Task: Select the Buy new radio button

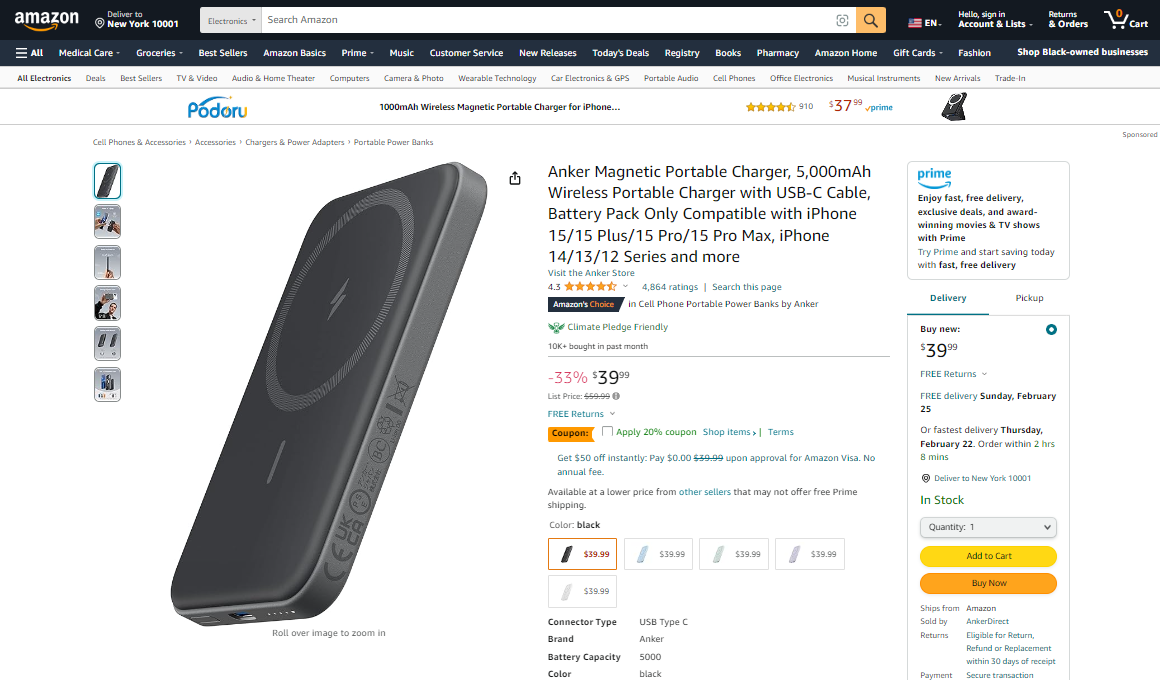Action: pyautogui.click(x=1050, y=329)
